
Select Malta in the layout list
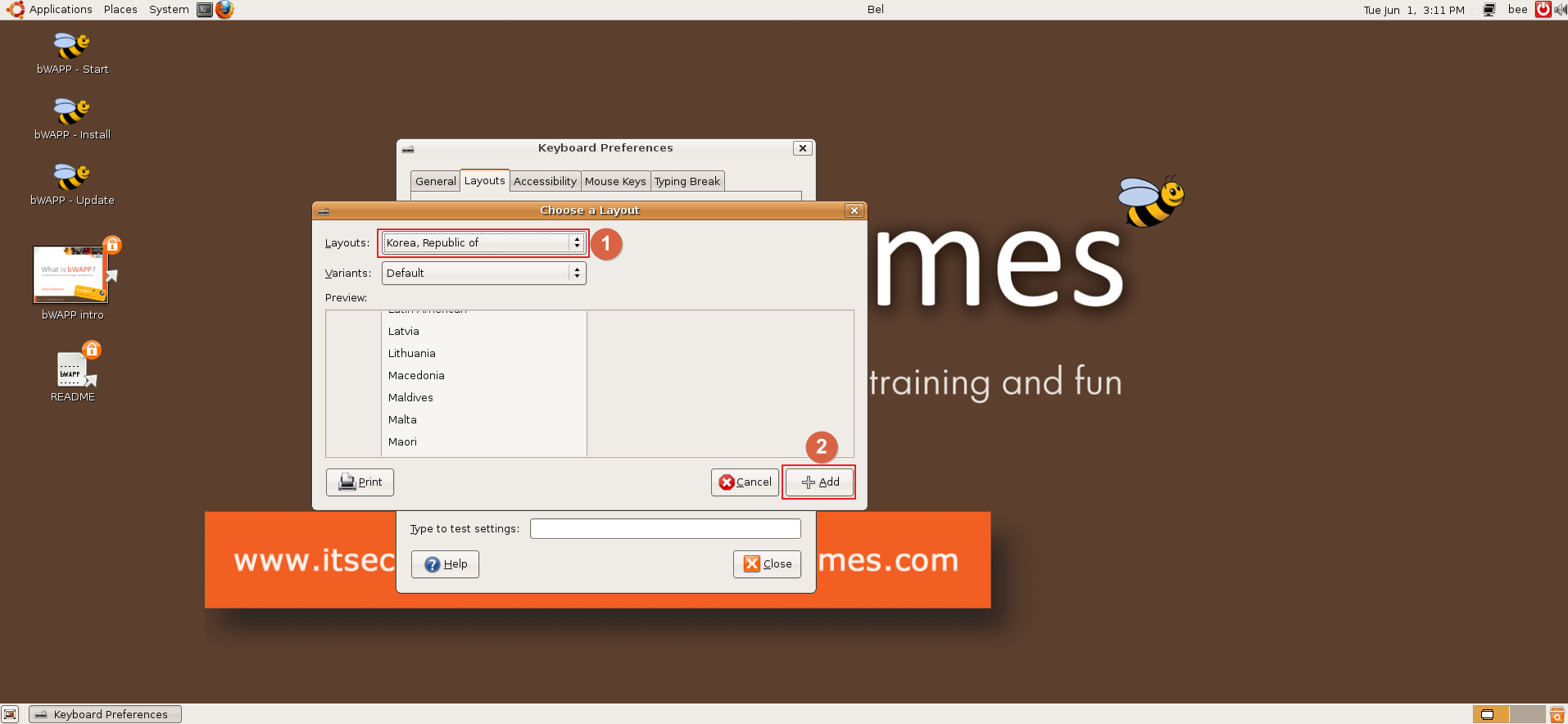(485, 419)
